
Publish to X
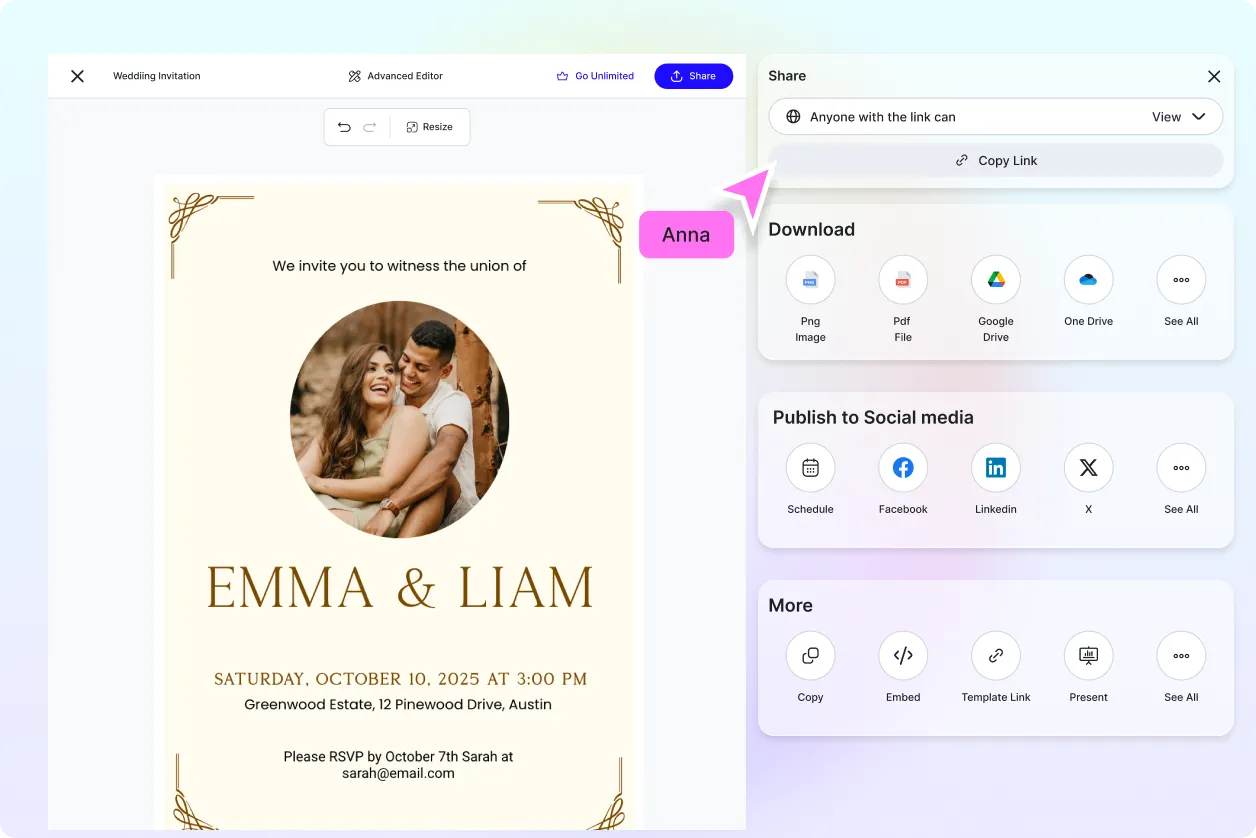[1088, 468]
